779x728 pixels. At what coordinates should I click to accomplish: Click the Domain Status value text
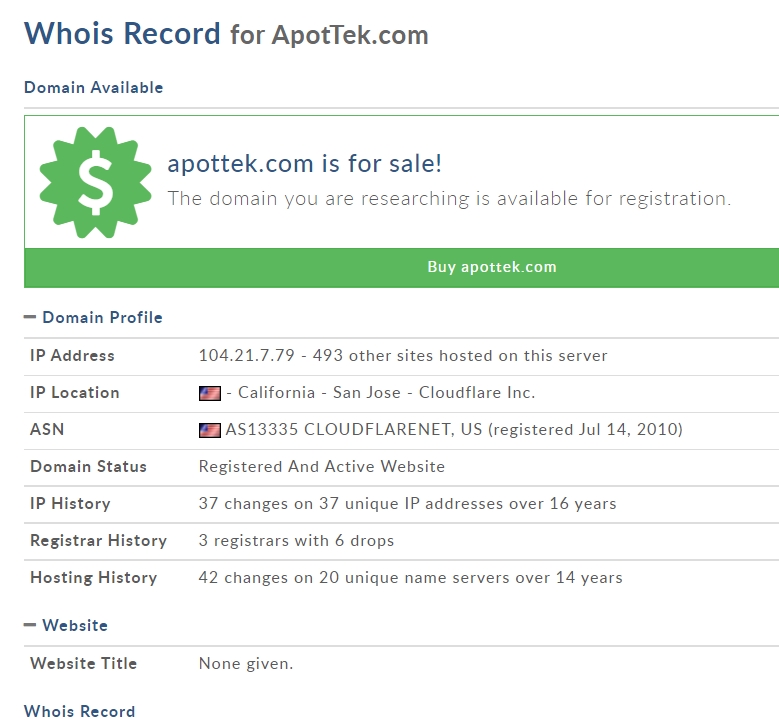(321, 467)
